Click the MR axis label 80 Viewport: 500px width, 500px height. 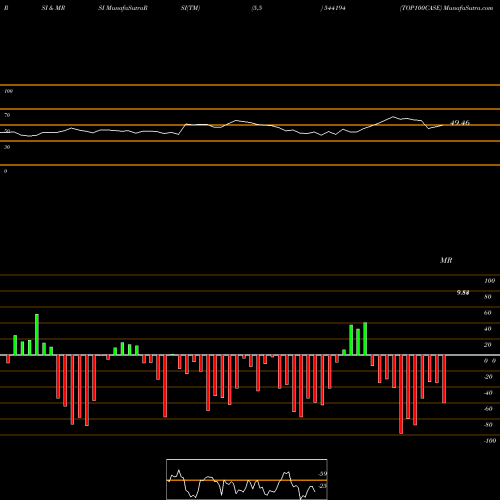(x=488, y=297)
